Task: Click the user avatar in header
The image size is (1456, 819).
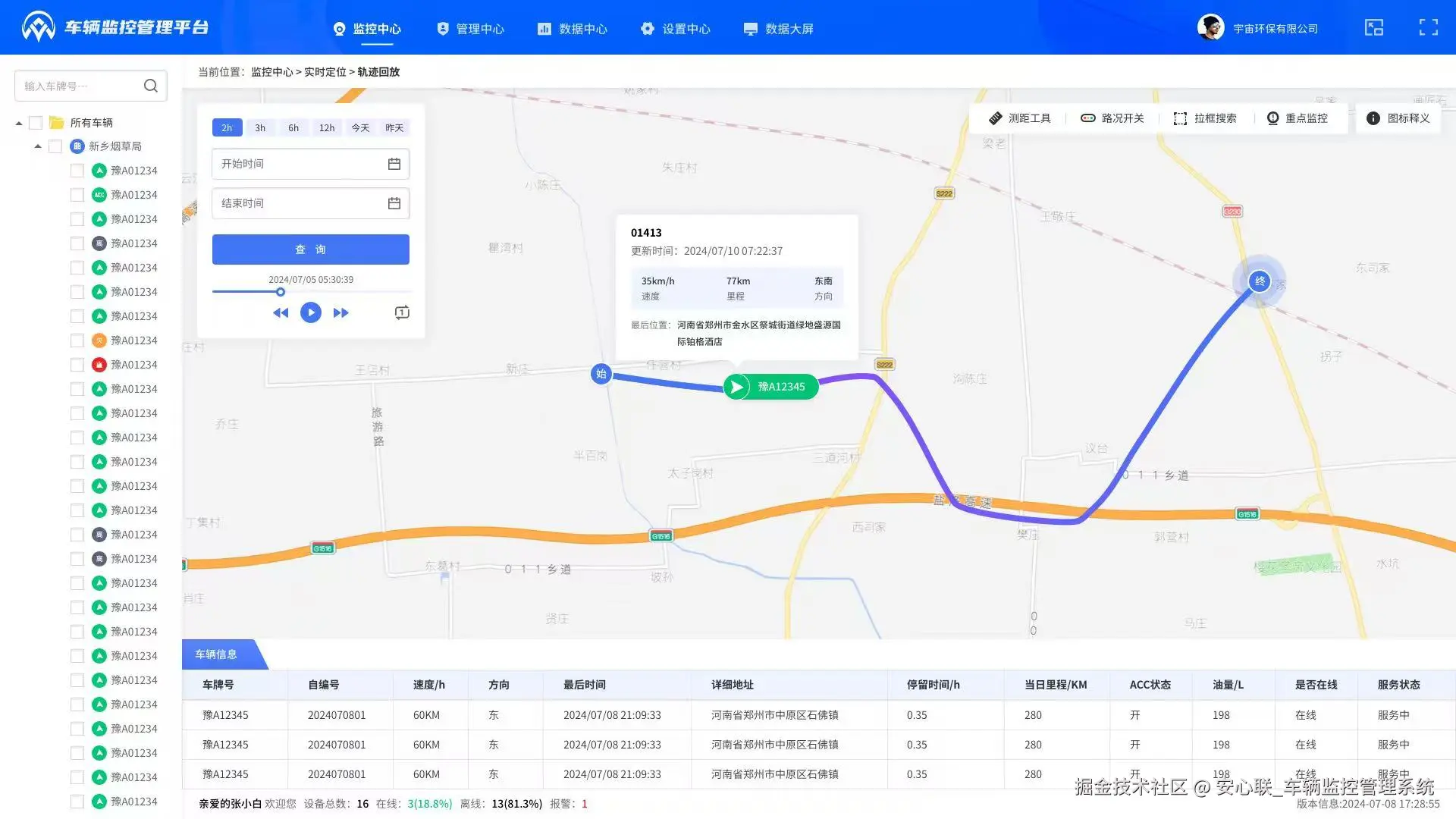Action: pyautogui.click(x=1211, y=27)
